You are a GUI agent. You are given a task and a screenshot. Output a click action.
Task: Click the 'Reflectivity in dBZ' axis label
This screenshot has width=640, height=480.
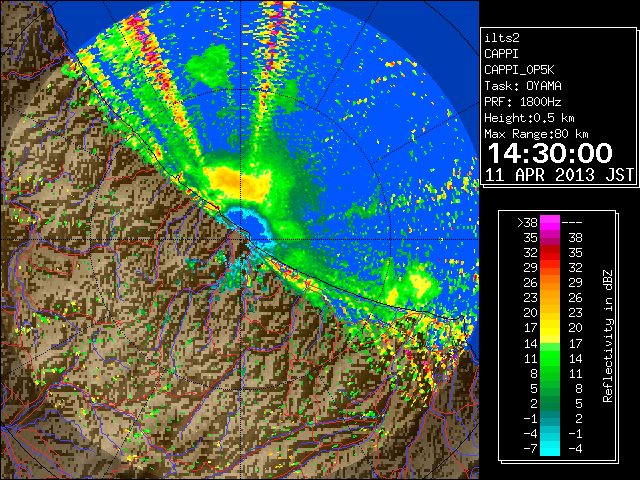coord(608,336)
